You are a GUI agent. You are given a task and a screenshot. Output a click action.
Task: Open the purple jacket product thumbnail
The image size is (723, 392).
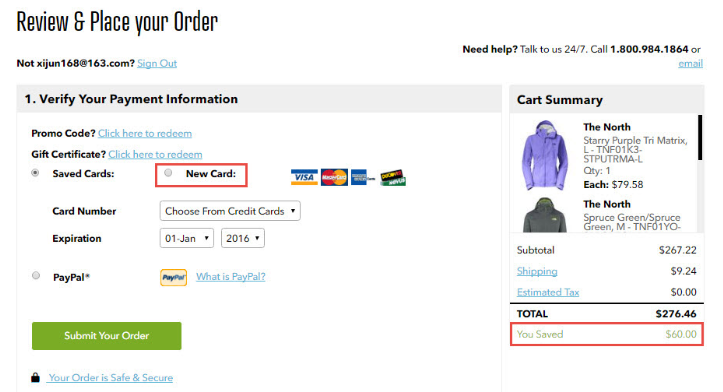(545, 155)
